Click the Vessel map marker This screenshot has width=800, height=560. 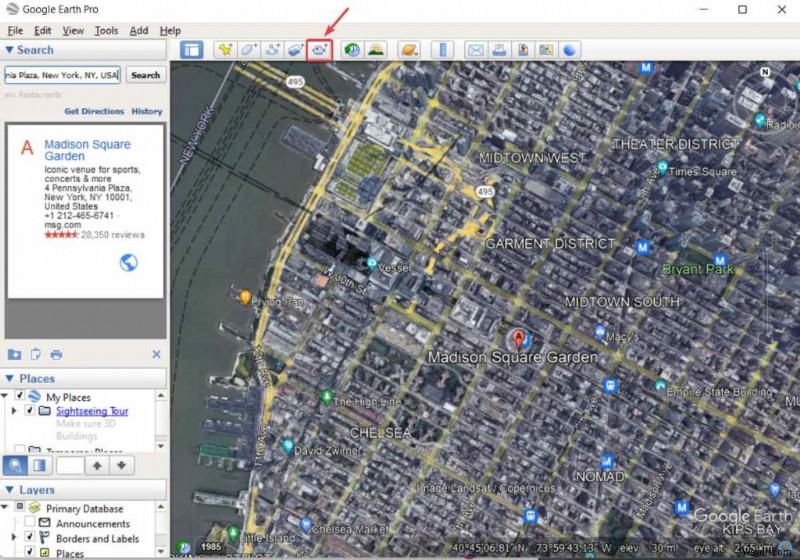(x=372, y=264)
